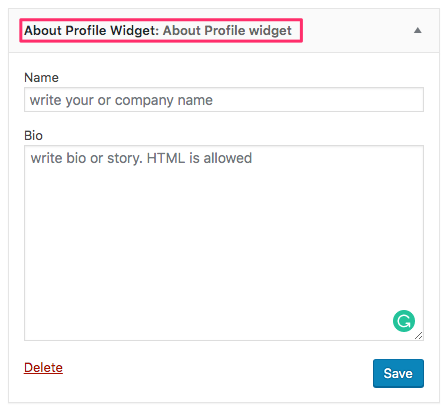The height and width of the screenshot is (411, 448).
Task: Click the resize grip of the Bio textarea
Action: tap(419, 336)
